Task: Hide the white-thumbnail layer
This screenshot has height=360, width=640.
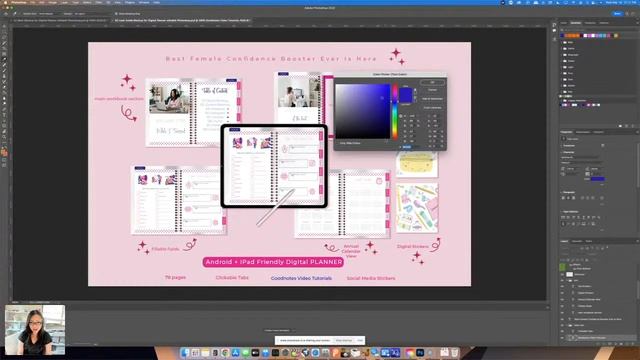Action: (562, 275)
